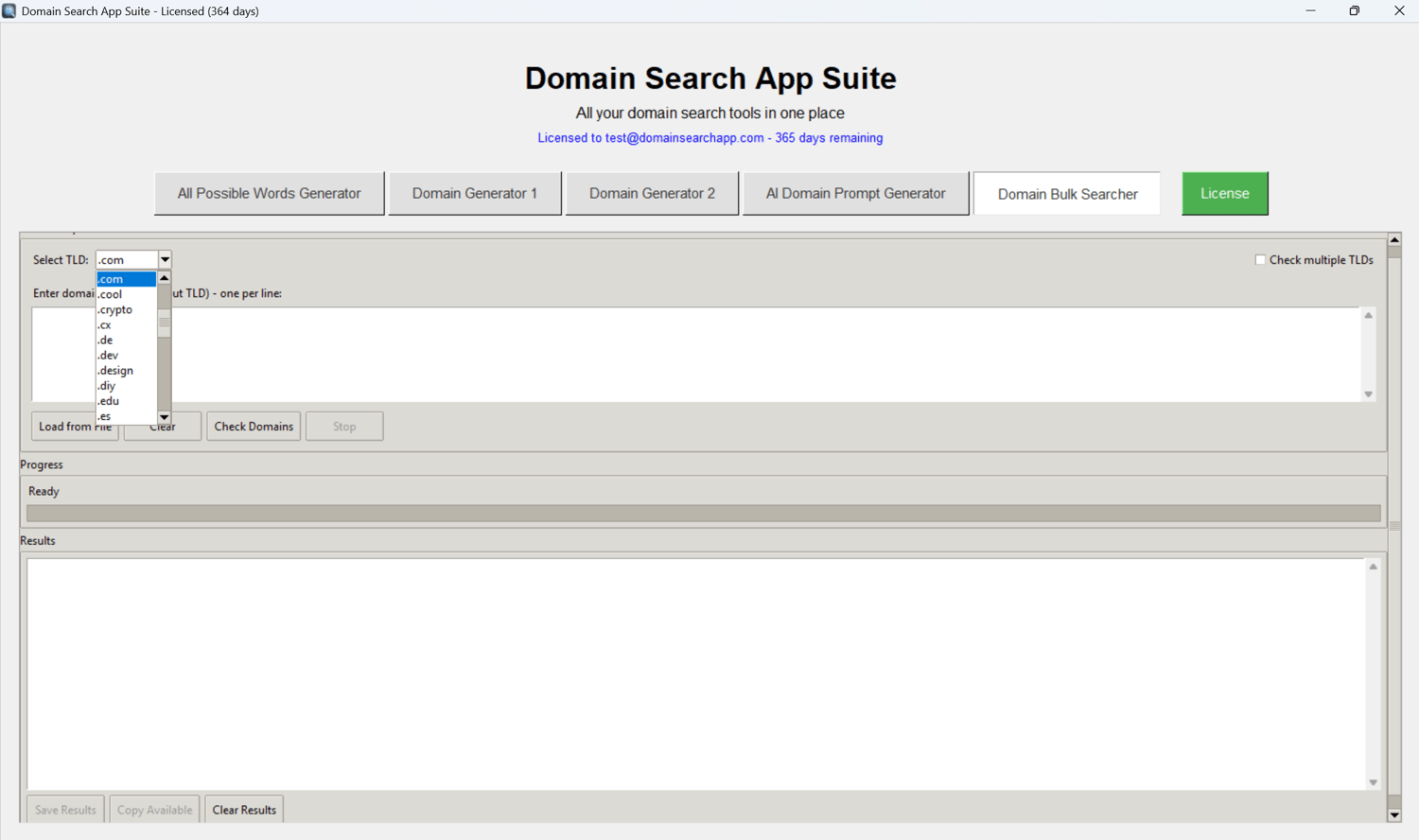Click inside the Results output area
This screenshot has height=840, width=1419.
(696, 674)
